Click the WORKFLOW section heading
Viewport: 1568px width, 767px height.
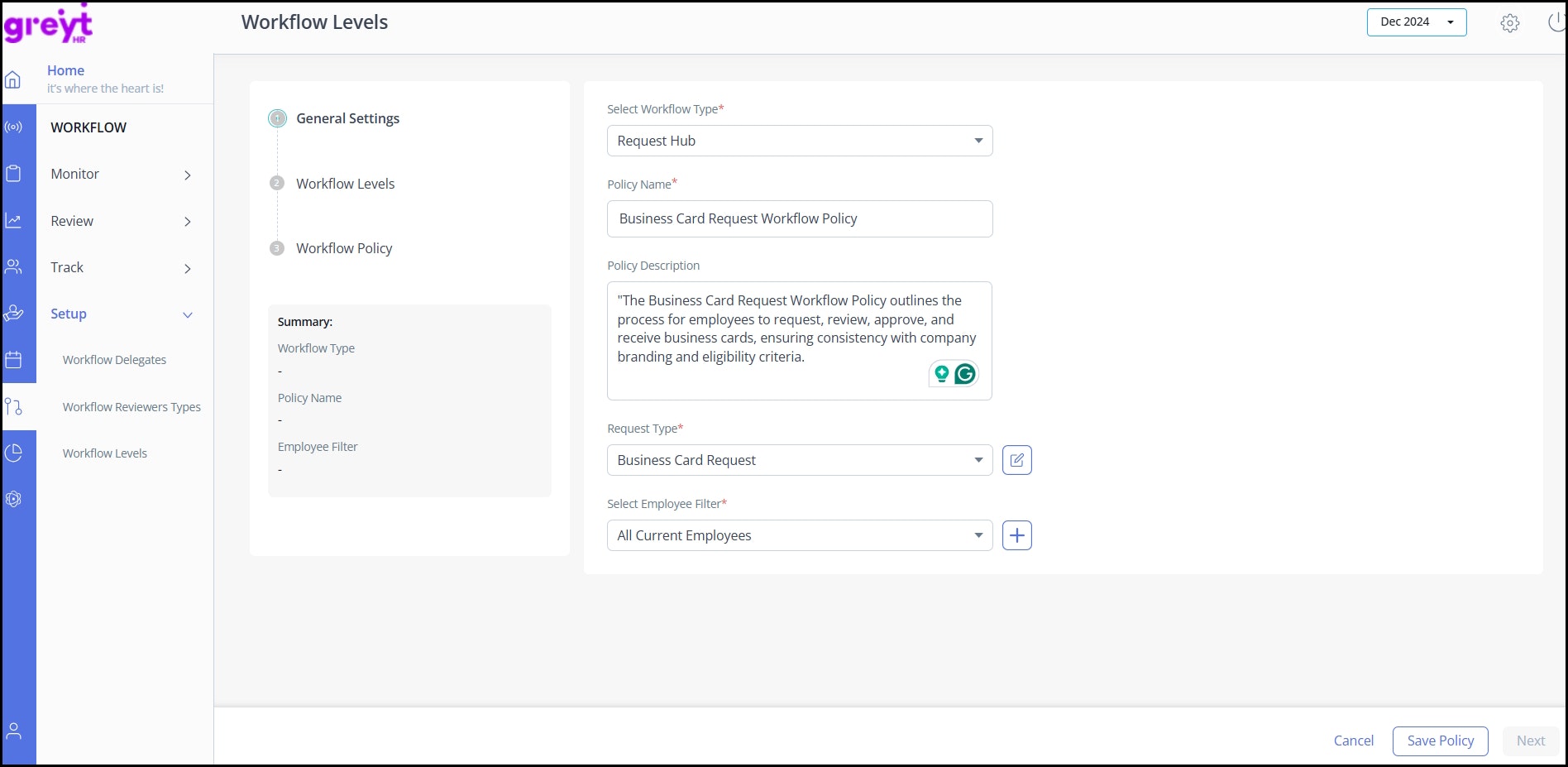[88, 127]
